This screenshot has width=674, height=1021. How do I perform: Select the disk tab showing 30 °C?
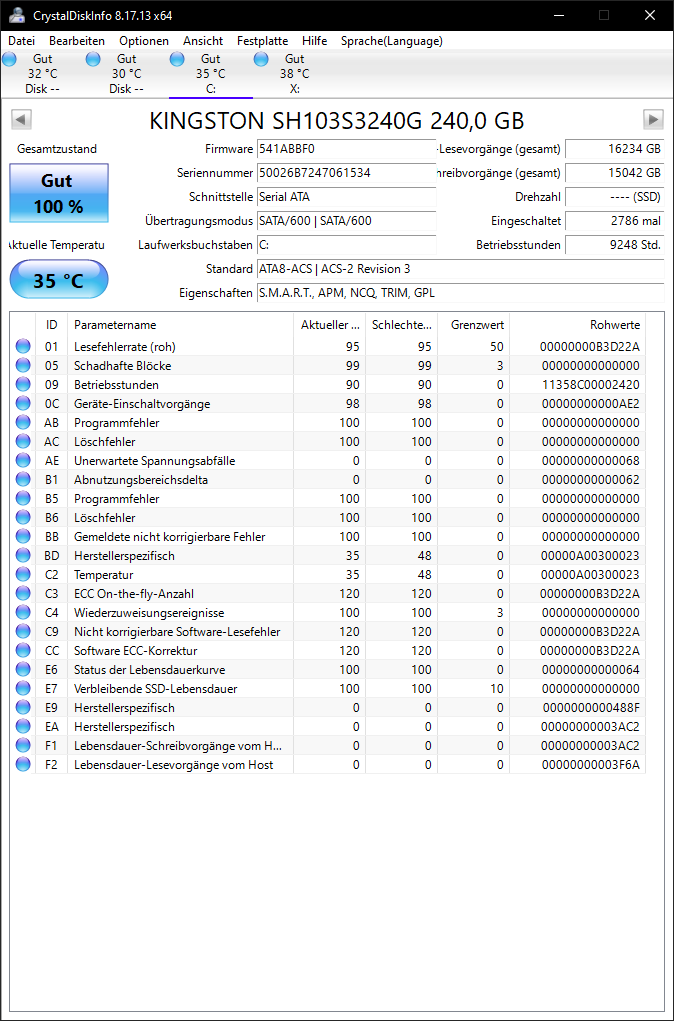126,74
